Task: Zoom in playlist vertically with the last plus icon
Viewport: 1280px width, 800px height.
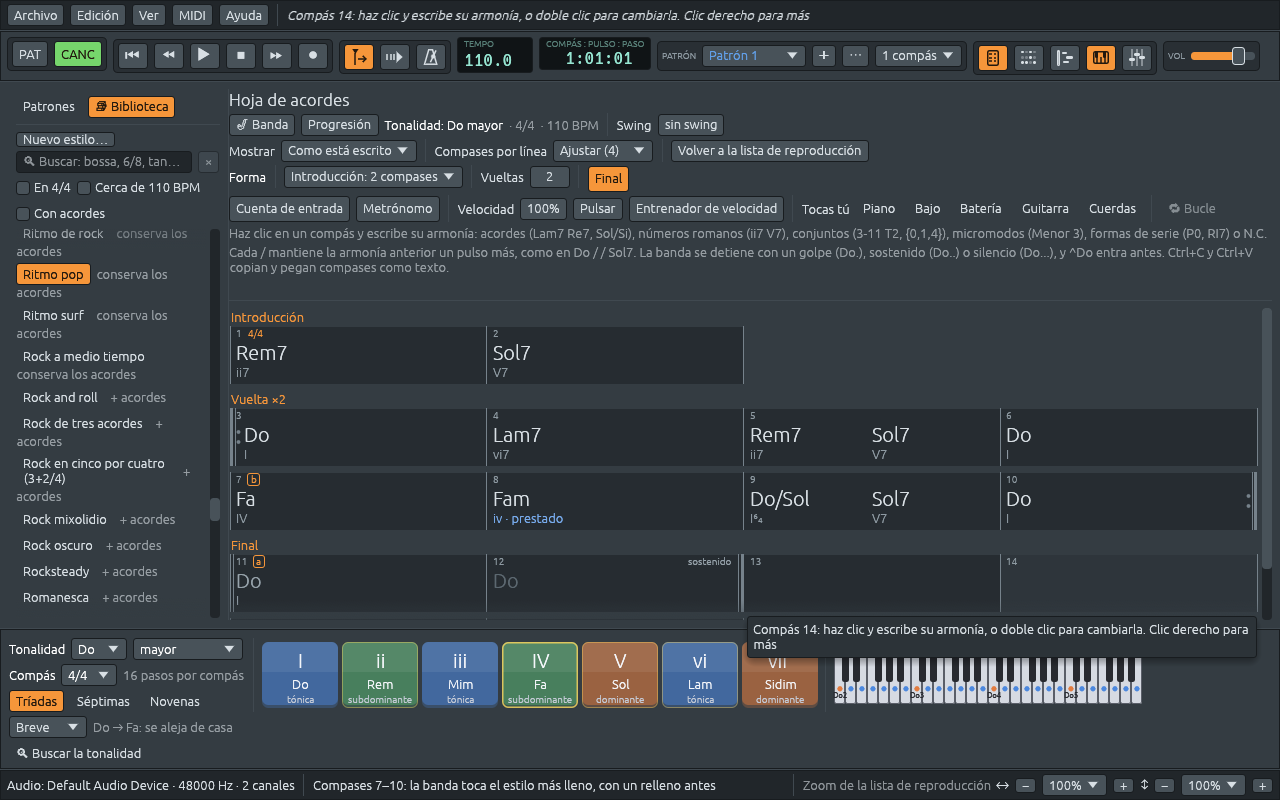Action: (x=1262, y=786)
